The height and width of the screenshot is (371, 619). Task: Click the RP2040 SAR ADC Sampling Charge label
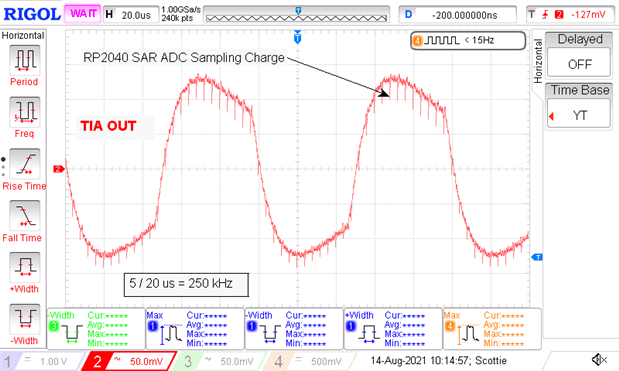point(184,58)
